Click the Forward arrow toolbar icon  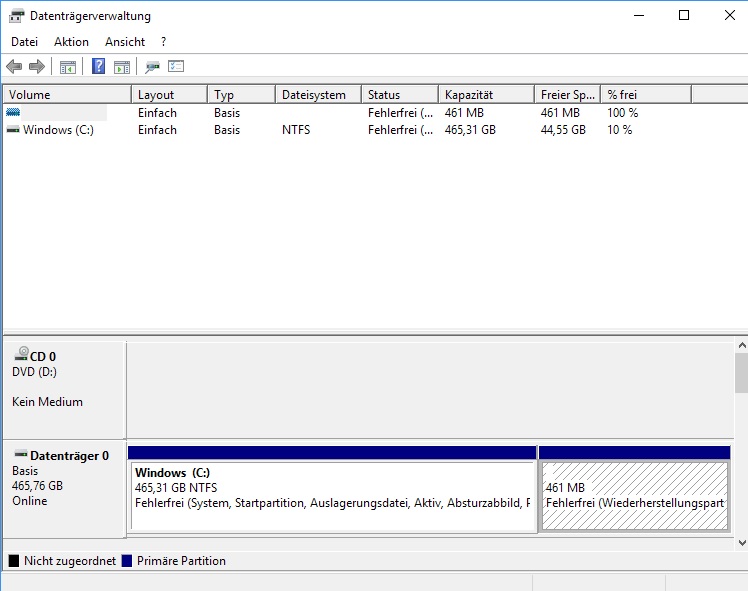(37, 66)
